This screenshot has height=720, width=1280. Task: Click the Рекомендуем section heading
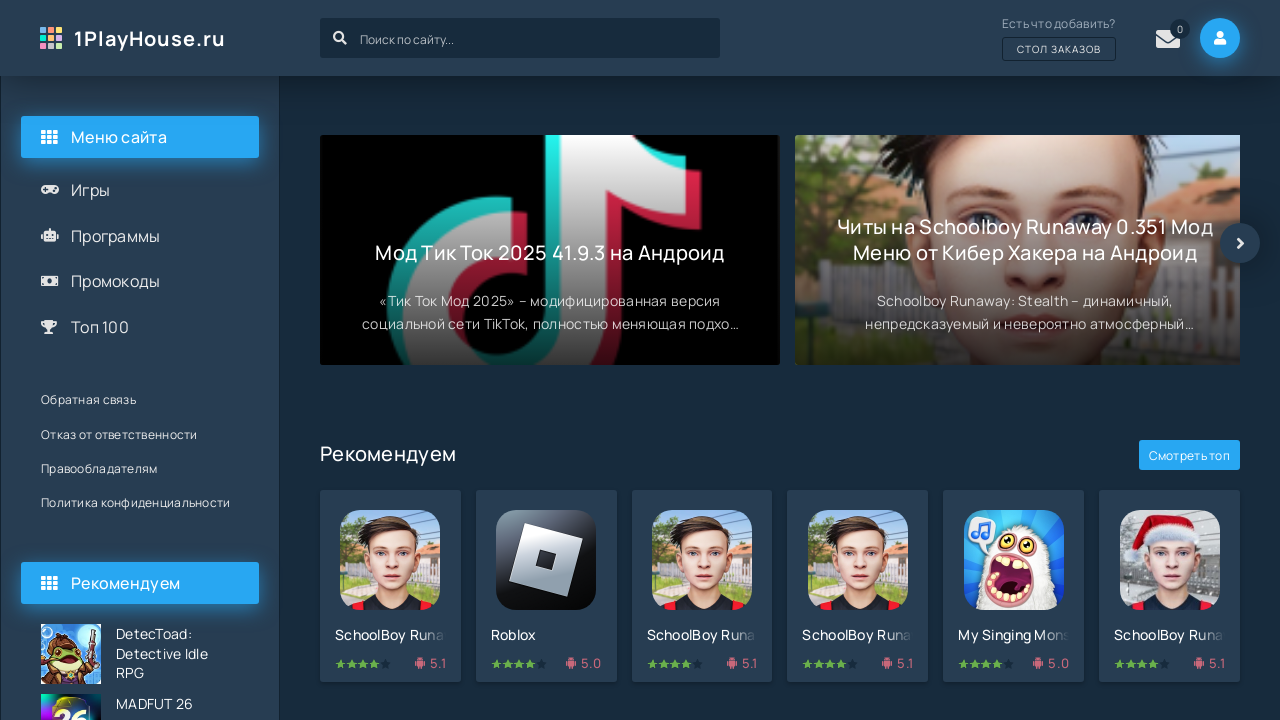click(388, 454)
